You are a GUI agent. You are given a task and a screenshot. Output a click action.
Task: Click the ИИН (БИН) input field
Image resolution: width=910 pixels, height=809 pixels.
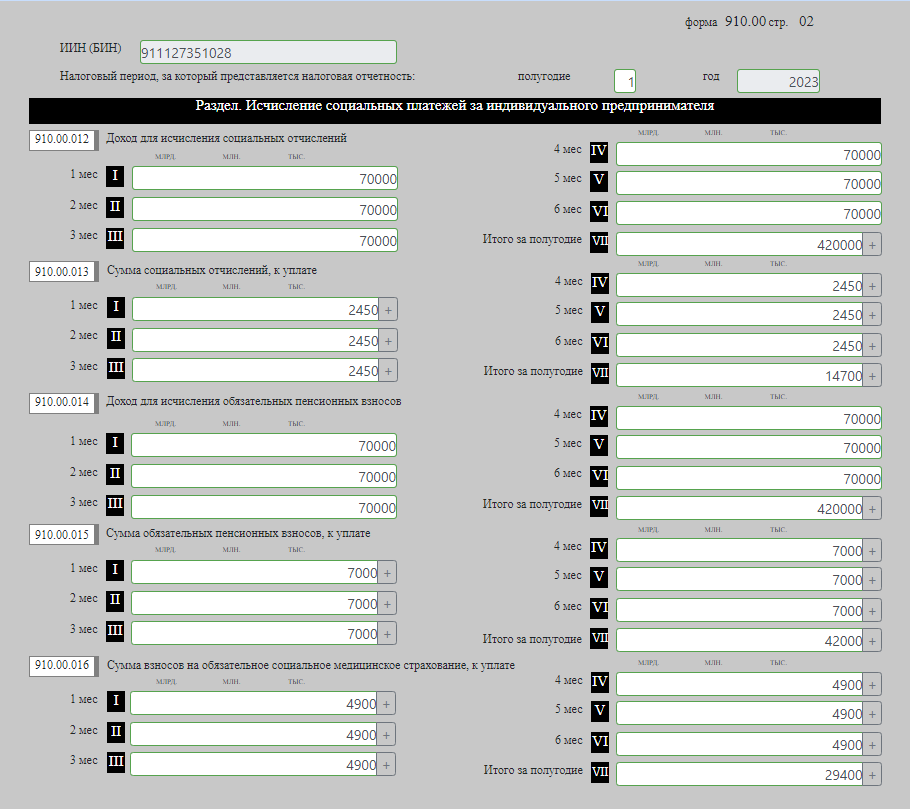coord(267,53)
